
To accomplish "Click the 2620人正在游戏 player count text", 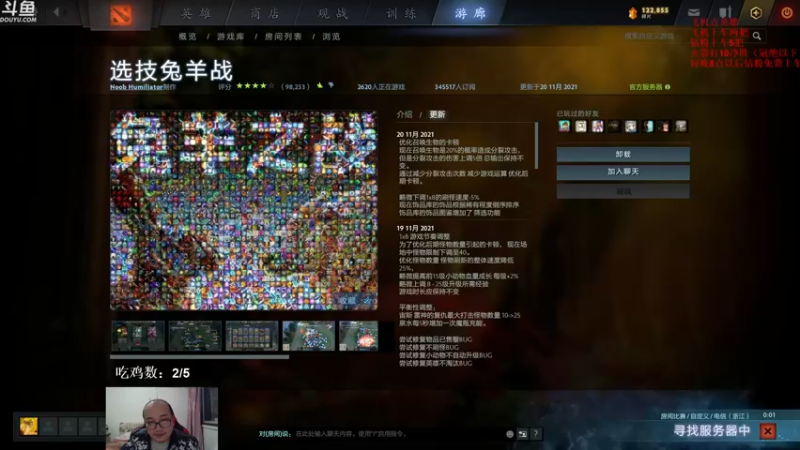I will click(381, 87).
